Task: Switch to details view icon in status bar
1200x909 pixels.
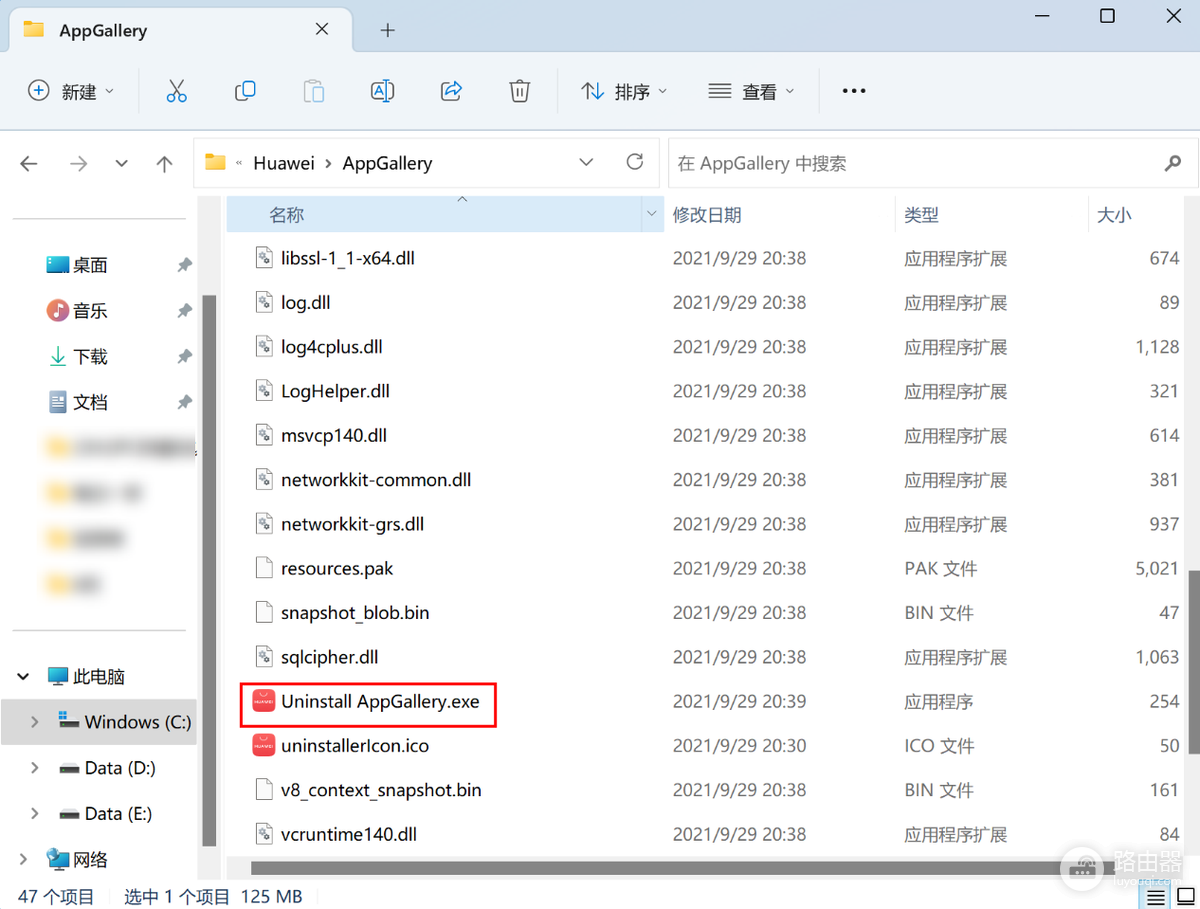Action: [1156, 897]
